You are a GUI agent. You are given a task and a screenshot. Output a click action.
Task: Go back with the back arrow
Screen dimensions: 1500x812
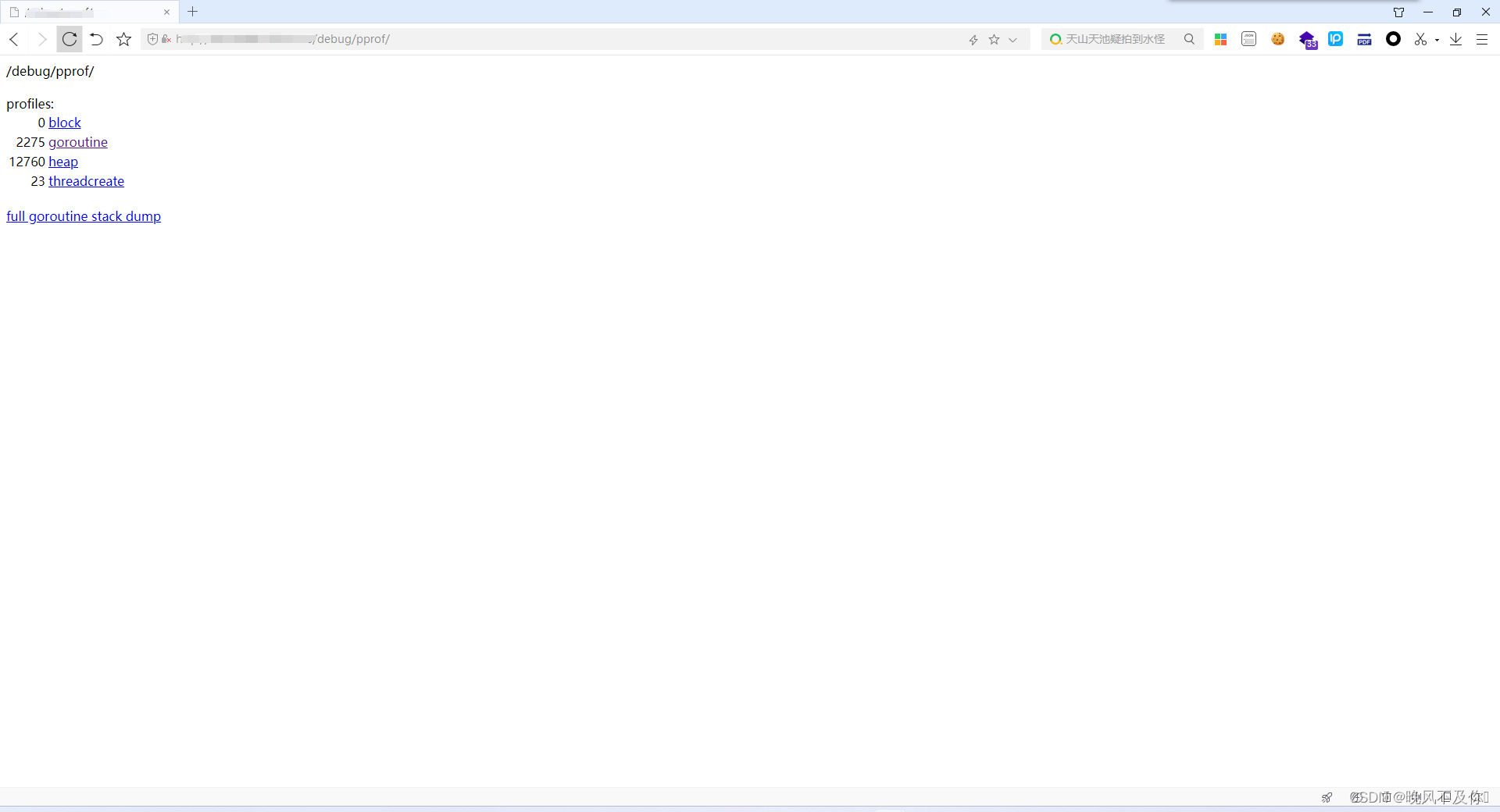tap(14, 39)
